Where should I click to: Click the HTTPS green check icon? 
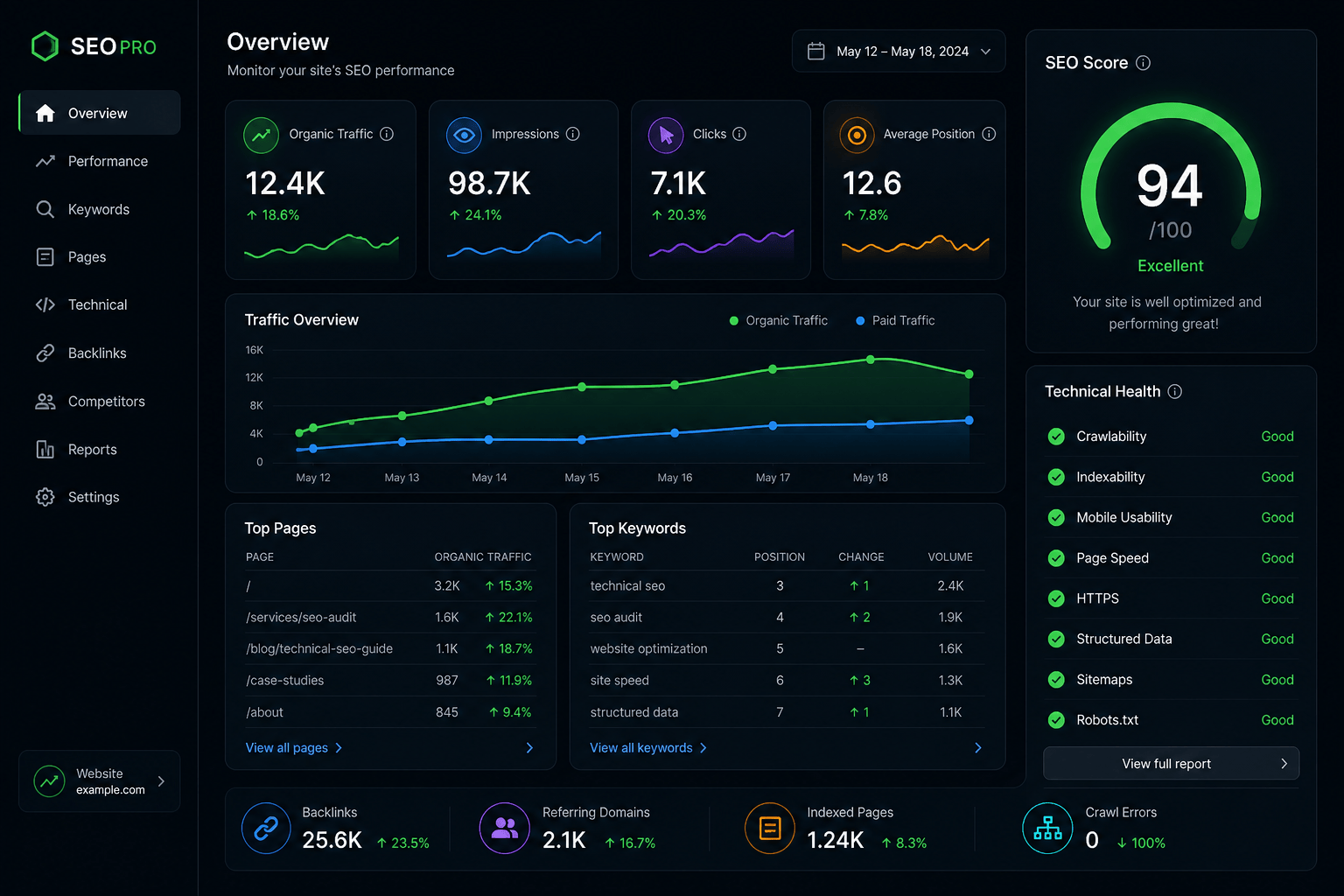pos(1056,598)
